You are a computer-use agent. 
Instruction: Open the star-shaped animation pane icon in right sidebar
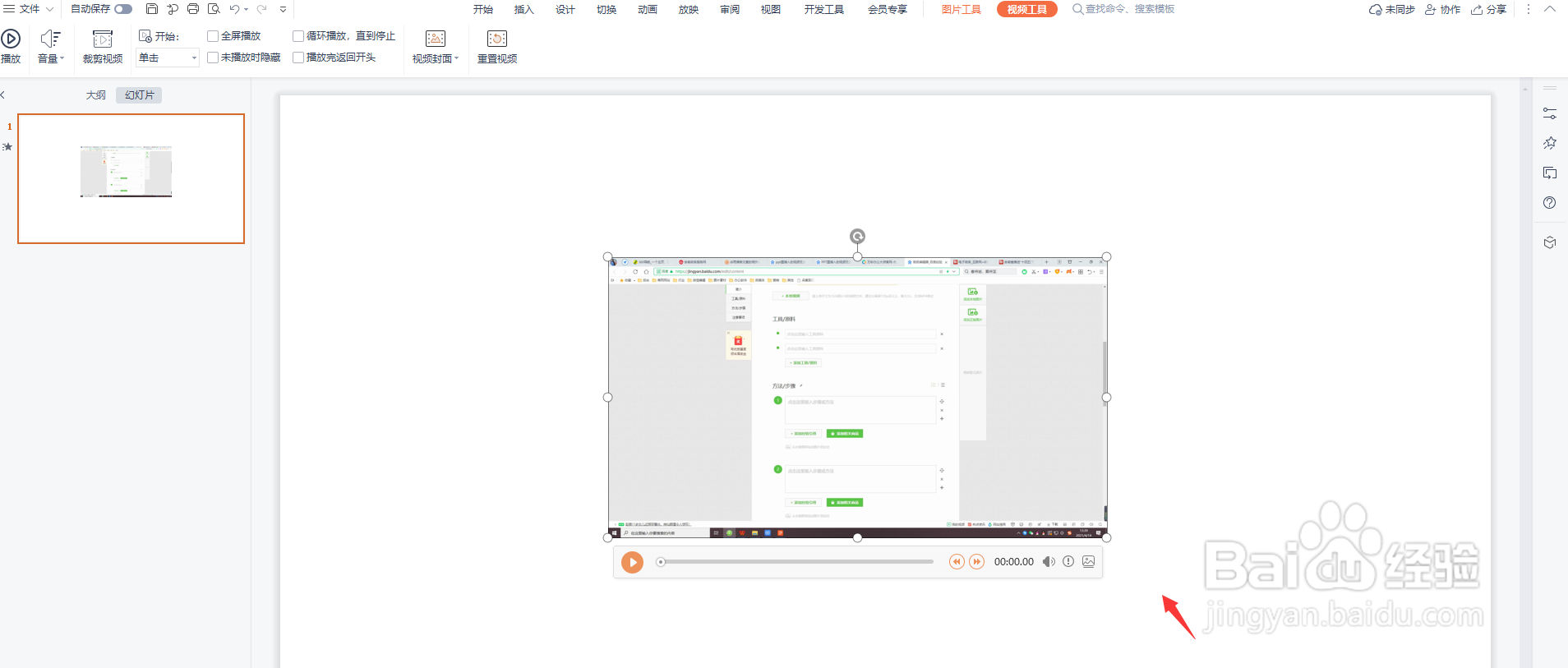tap(1550, 143)
